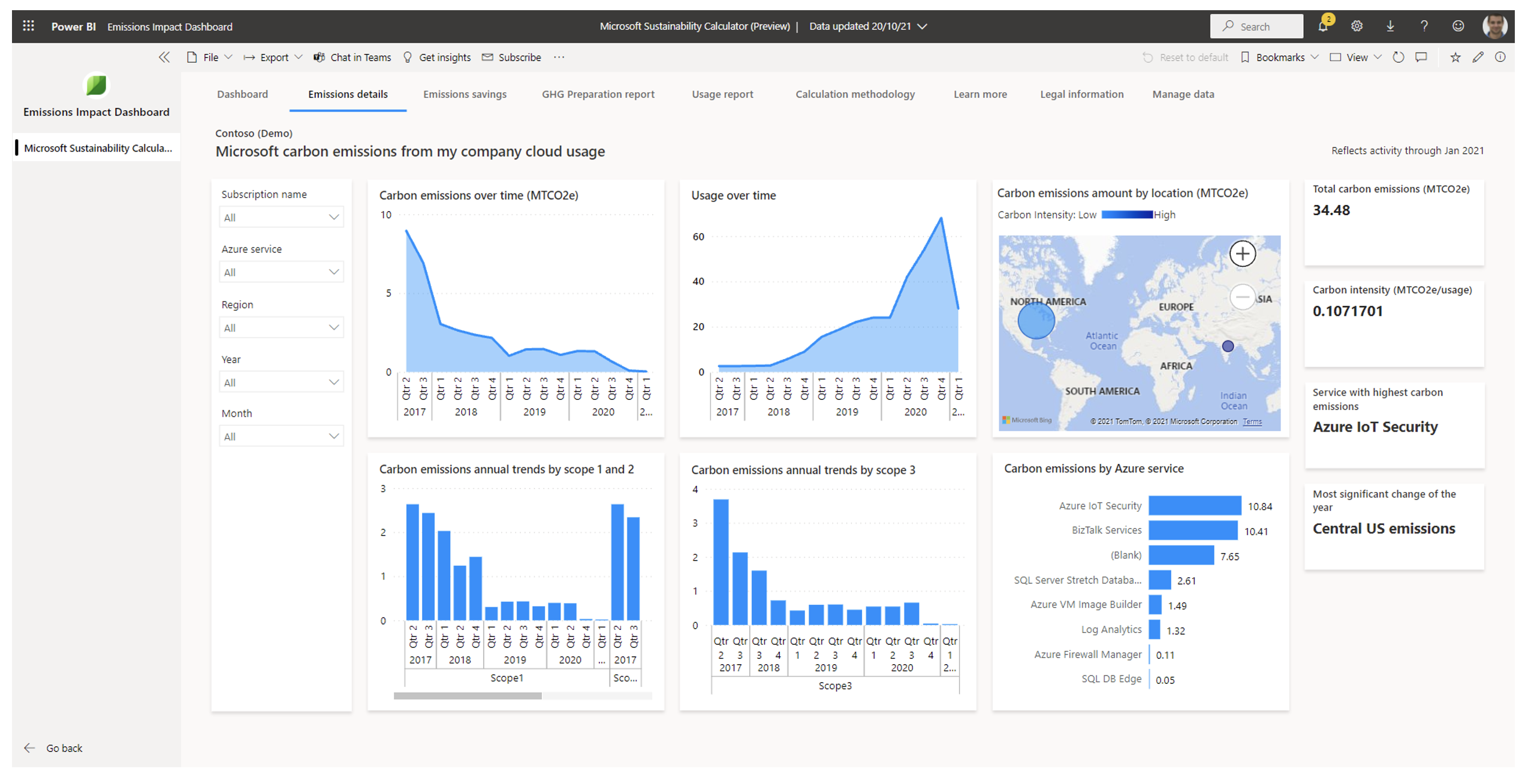The width and height of the screenshot is (1531, 784).
Task: Click the small map bubble over India
Action: pyautogui.click(x=1227, y=346)
